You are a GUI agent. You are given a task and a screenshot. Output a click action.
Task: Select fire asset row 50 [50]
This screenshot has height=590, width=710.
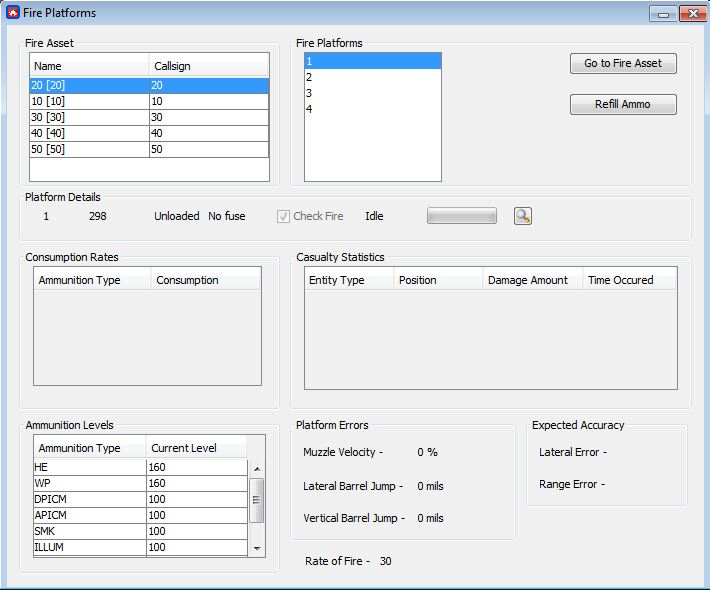coord(149,149)
